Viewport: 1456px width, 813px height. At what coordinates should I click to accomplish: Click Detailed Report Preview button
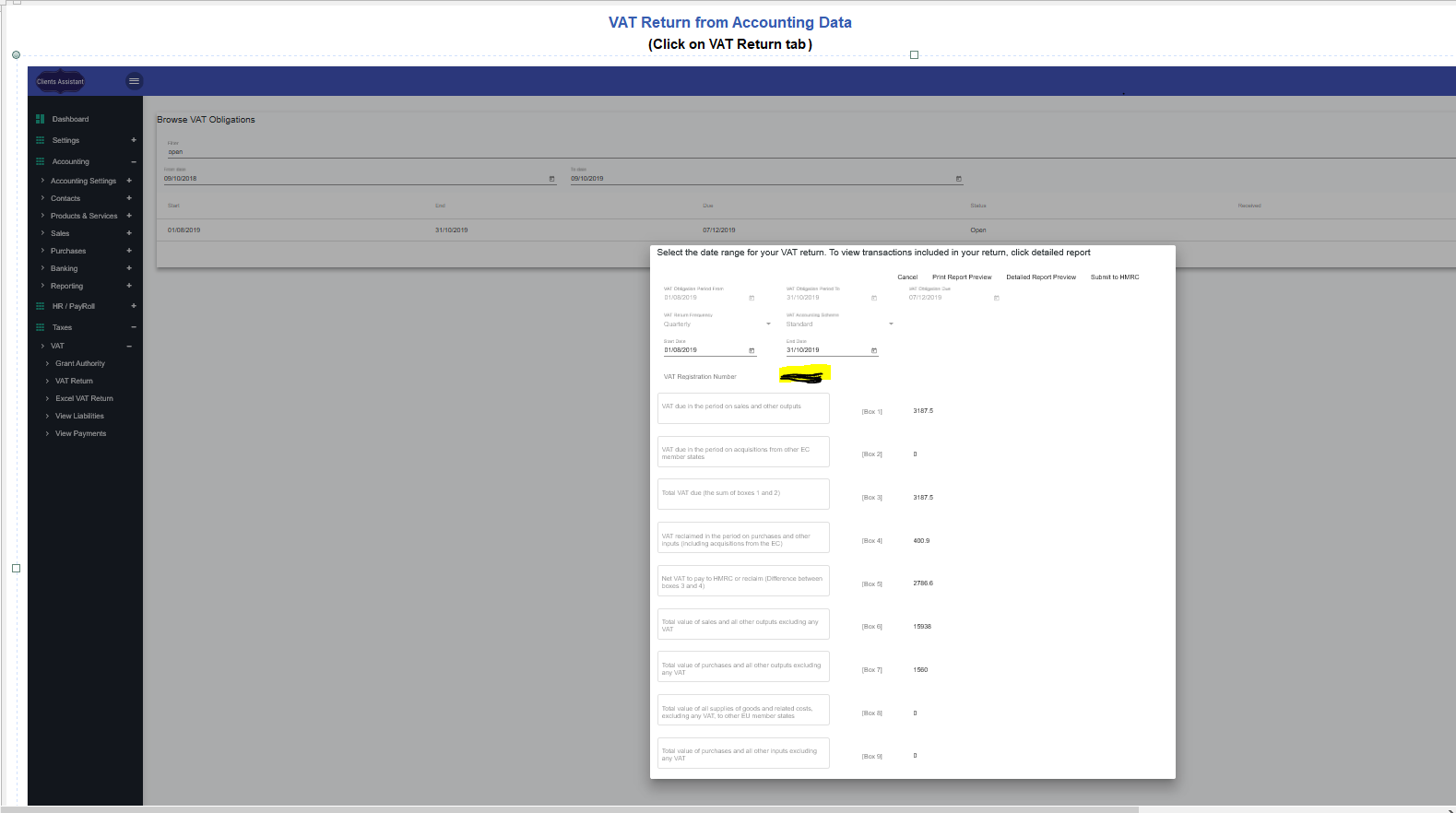click(1040, 277)
